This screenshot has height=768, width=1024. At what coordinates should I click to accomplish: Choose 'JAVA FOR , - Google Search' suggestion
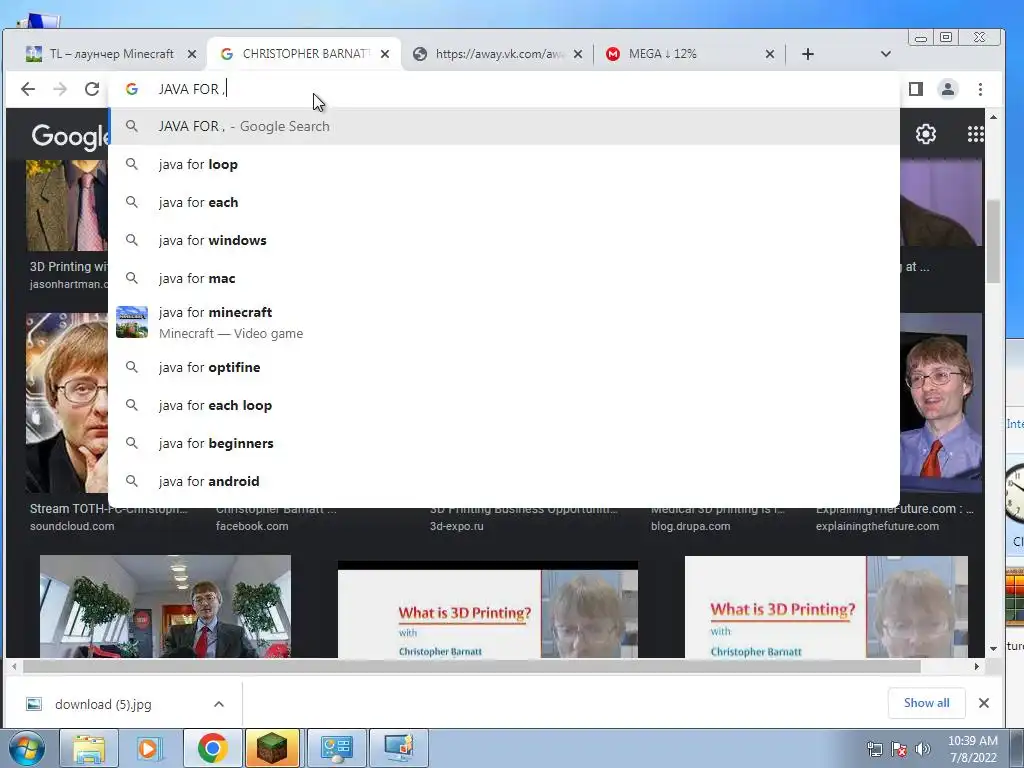(504, 127)
